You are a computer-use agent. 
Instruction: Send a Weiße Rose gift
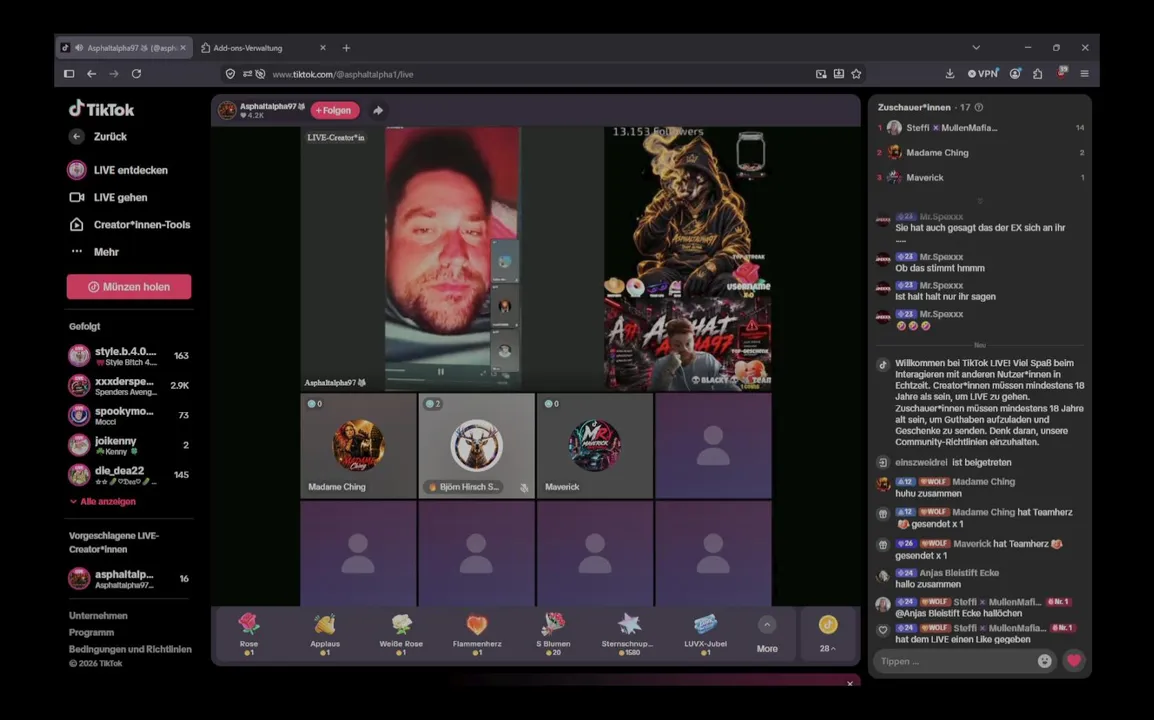click(x=401, y=633)
